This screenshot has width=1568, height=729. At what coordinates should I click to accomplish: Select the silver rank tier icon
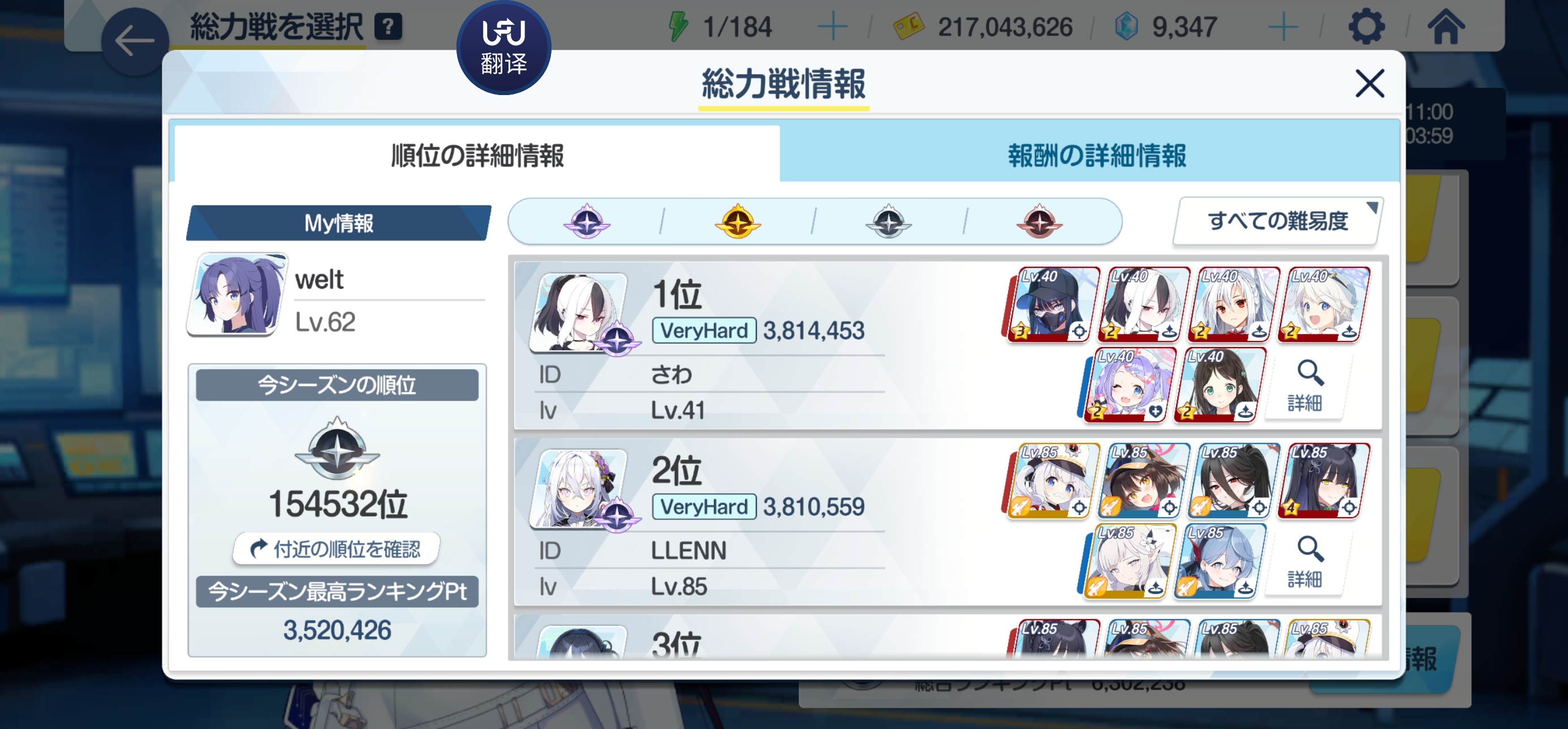point(888,221)
